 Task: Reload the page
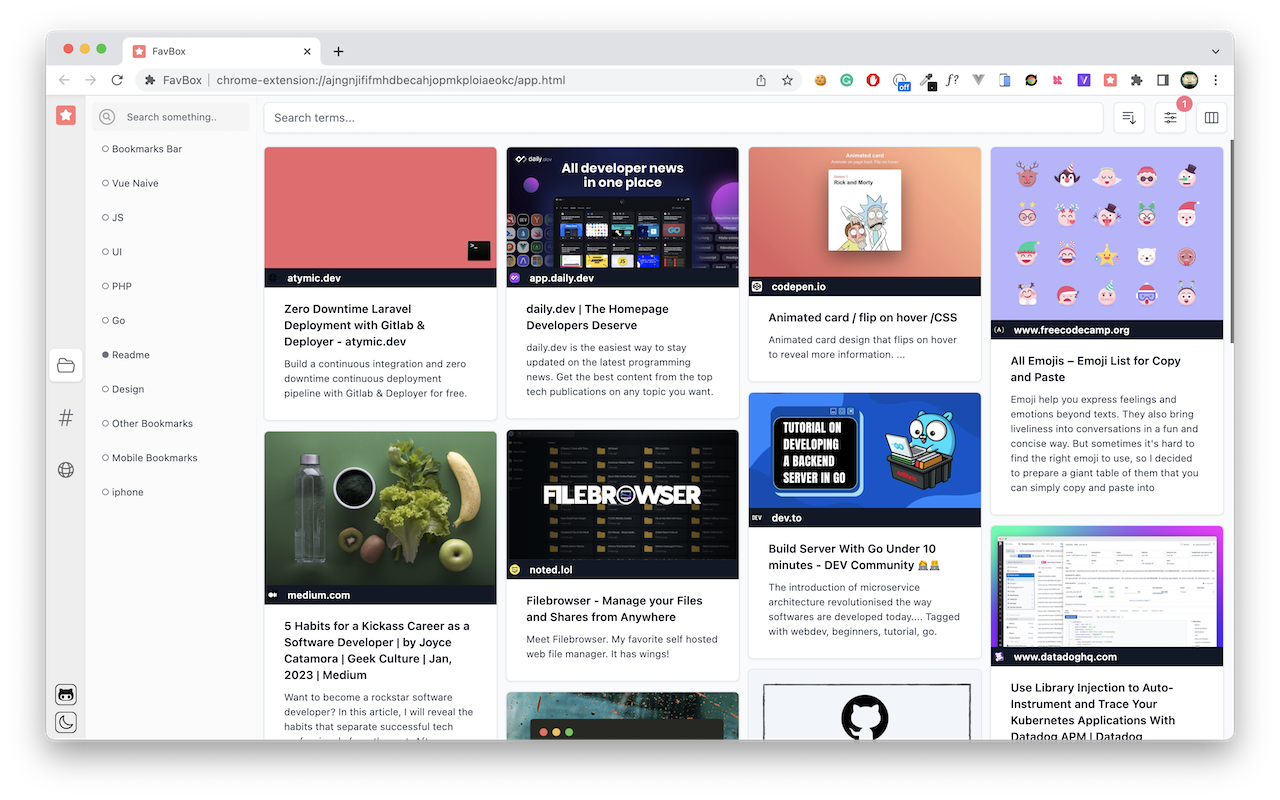click(117, 80)
